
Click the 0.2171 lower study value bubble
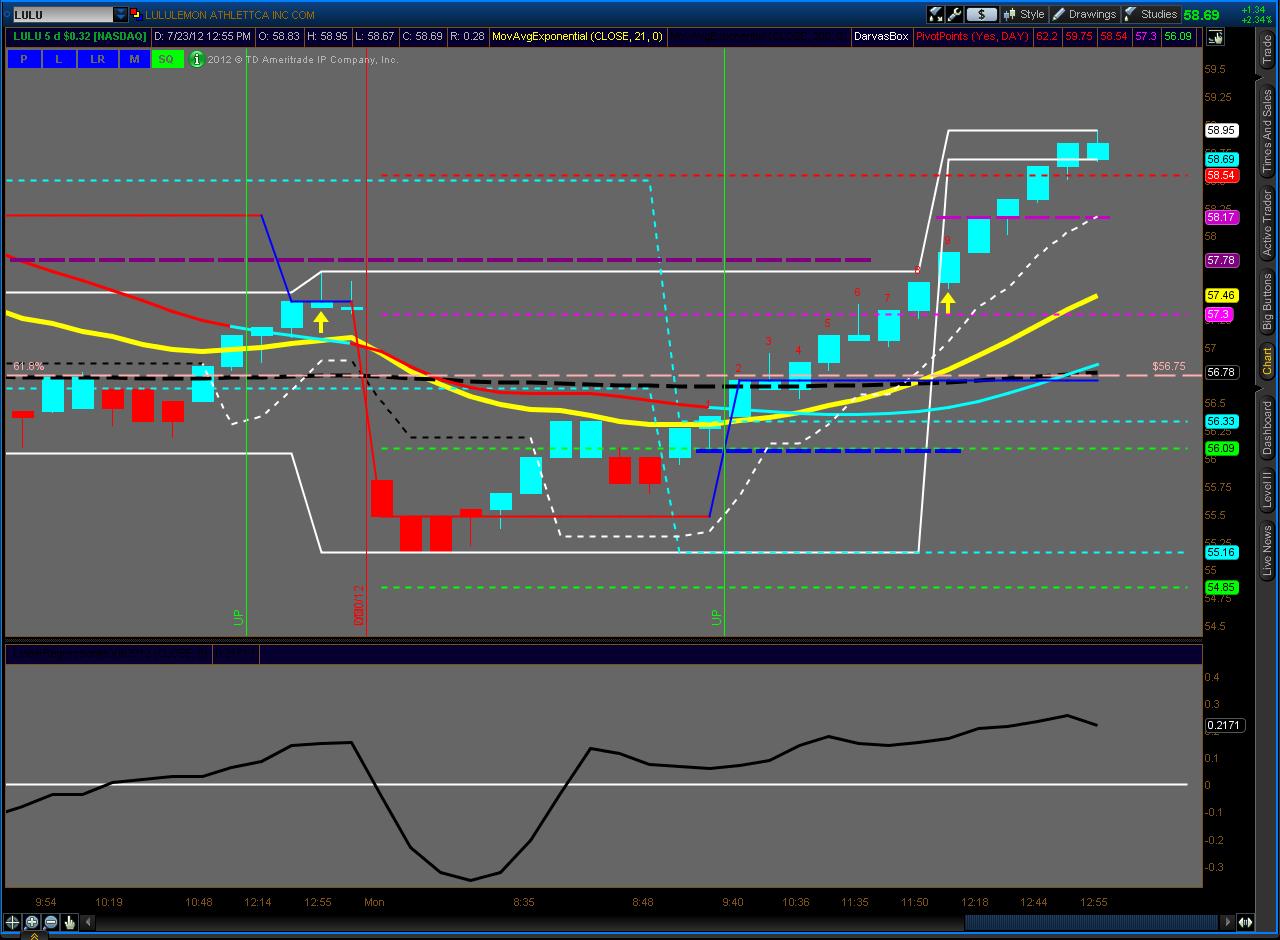pos(1225,725)
